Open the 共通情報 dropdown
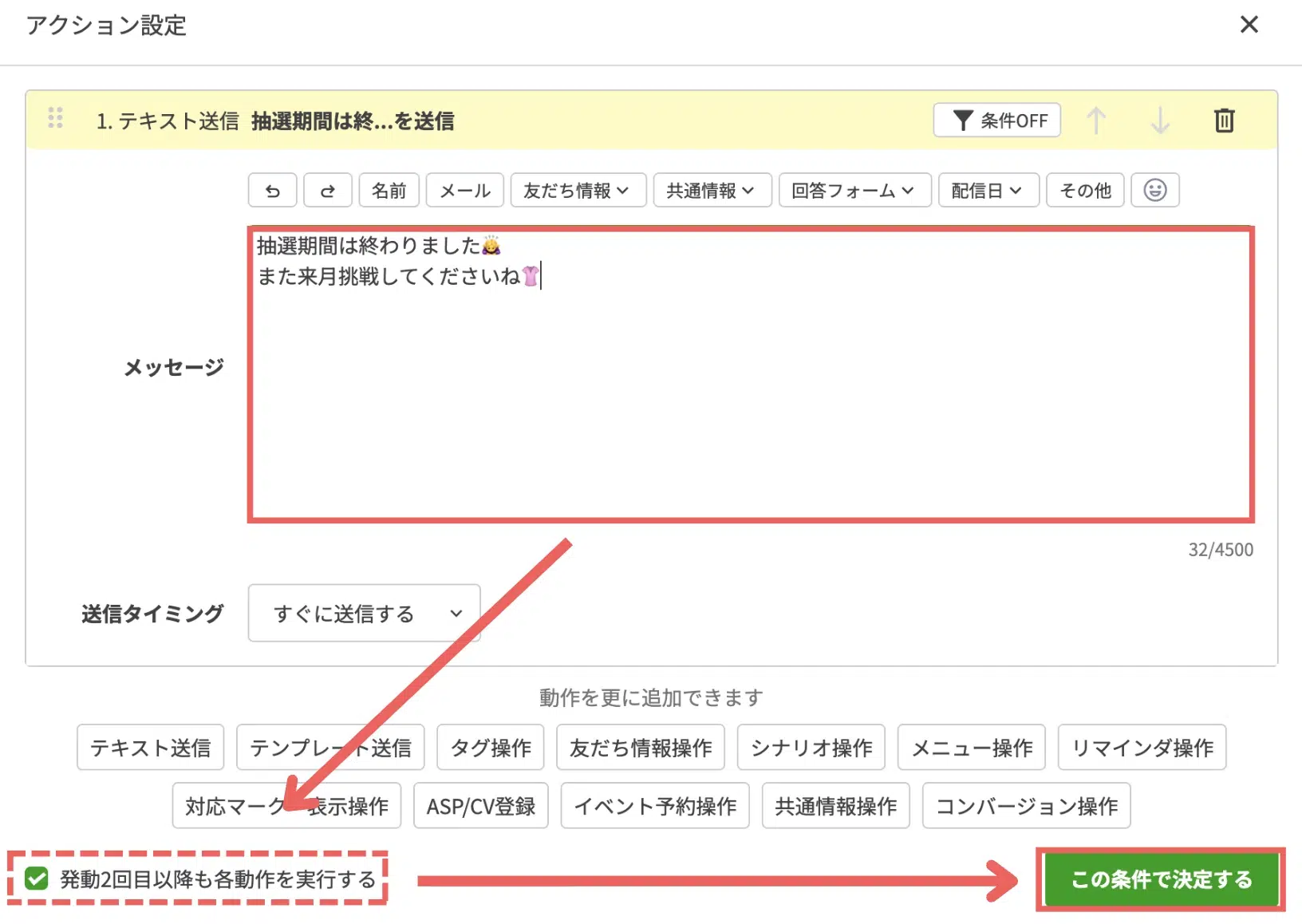This screenshot has width=1302, height=924. pos(712,191)
